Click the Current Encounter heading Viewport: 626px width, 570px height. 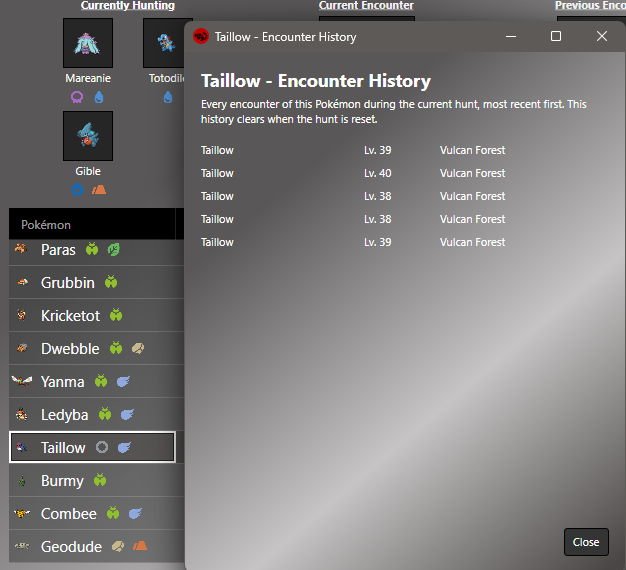click(366, 6)
